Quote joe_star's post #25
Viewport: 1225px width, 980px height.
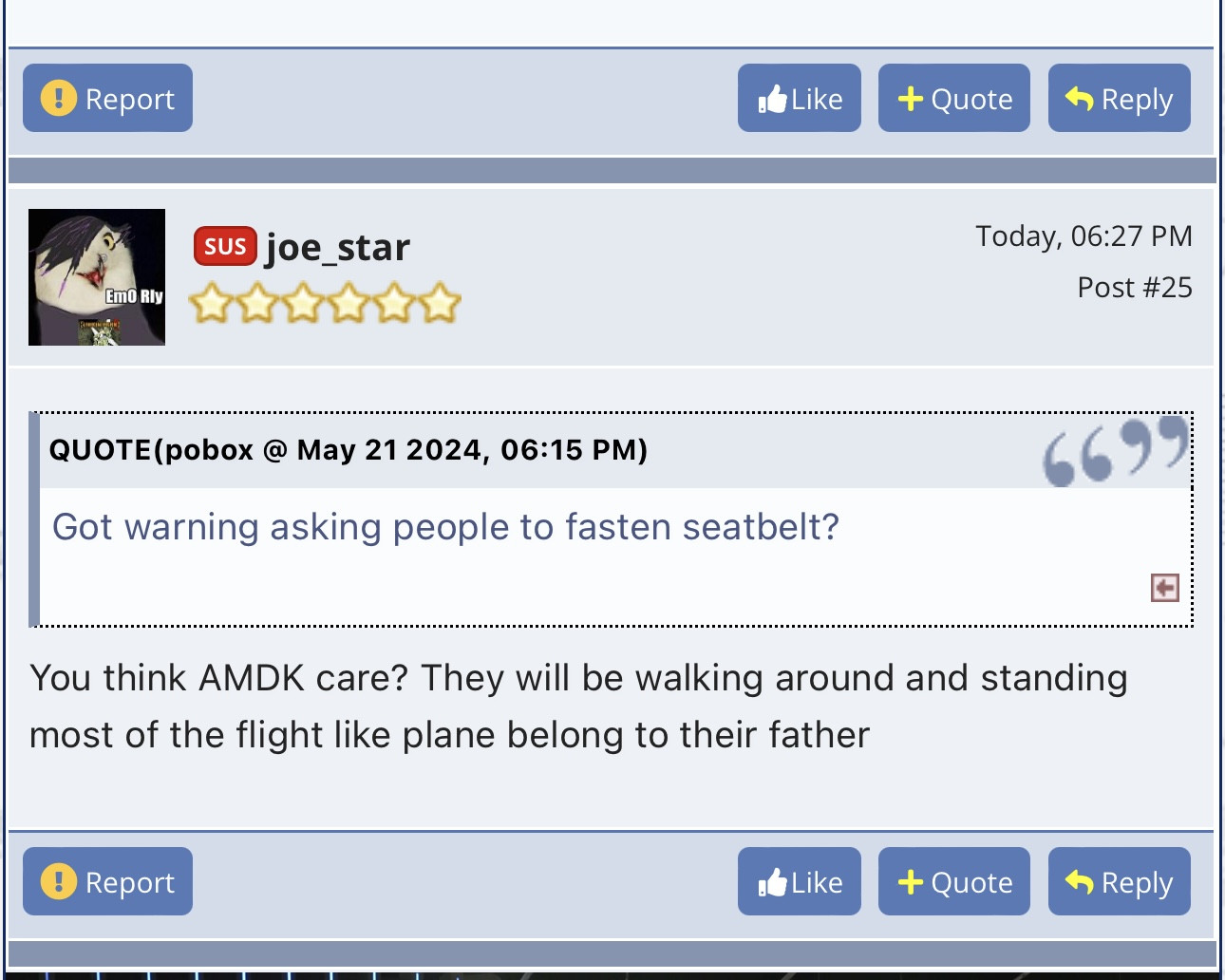tap(954, 881)
